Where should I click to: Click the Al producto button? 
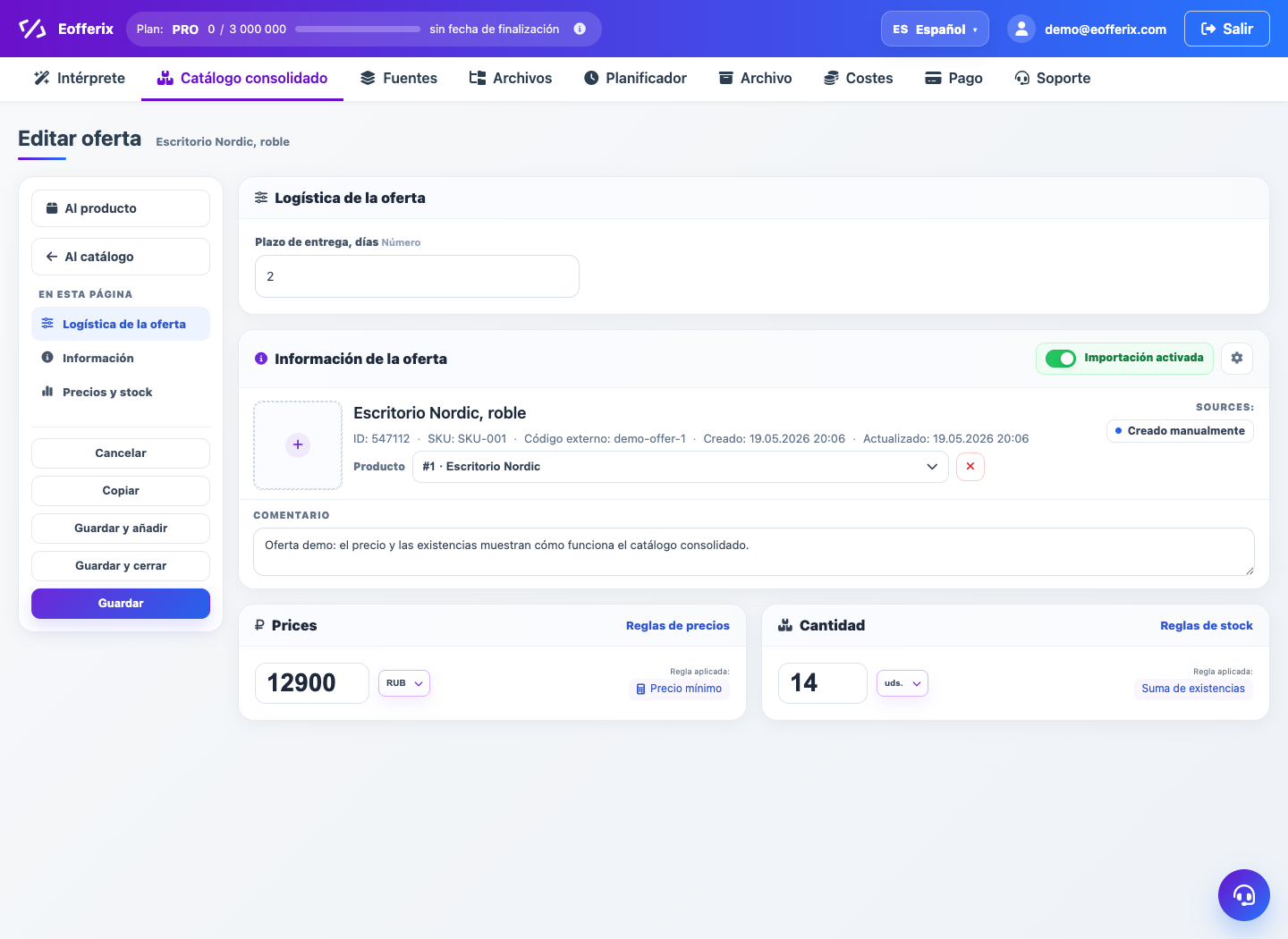pyautogui.click(x=121, y=208)
